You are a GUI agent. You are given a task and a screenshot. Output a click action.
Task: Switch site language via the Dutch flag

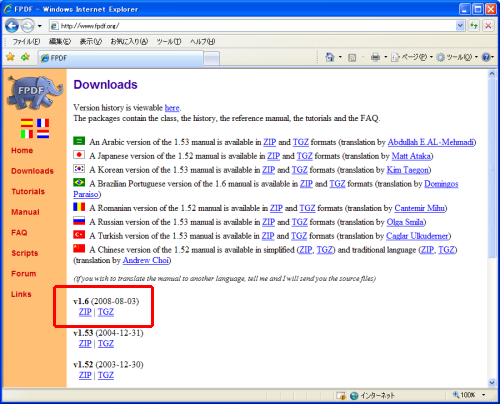click(43, 134)
